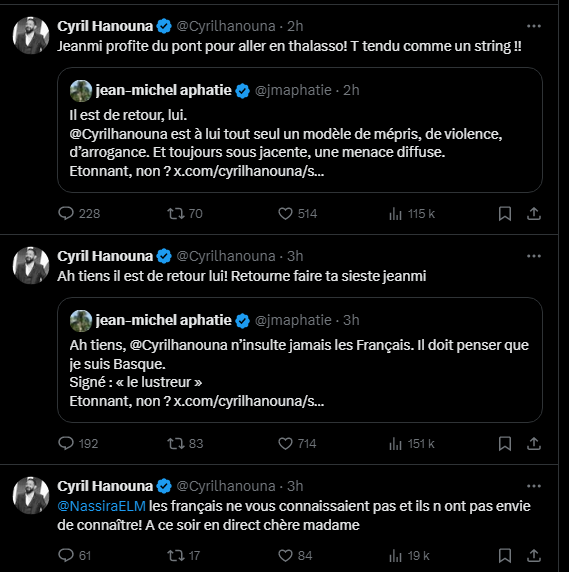Share the 'Retourne faire ta sieste' tweet

point(534,444)
